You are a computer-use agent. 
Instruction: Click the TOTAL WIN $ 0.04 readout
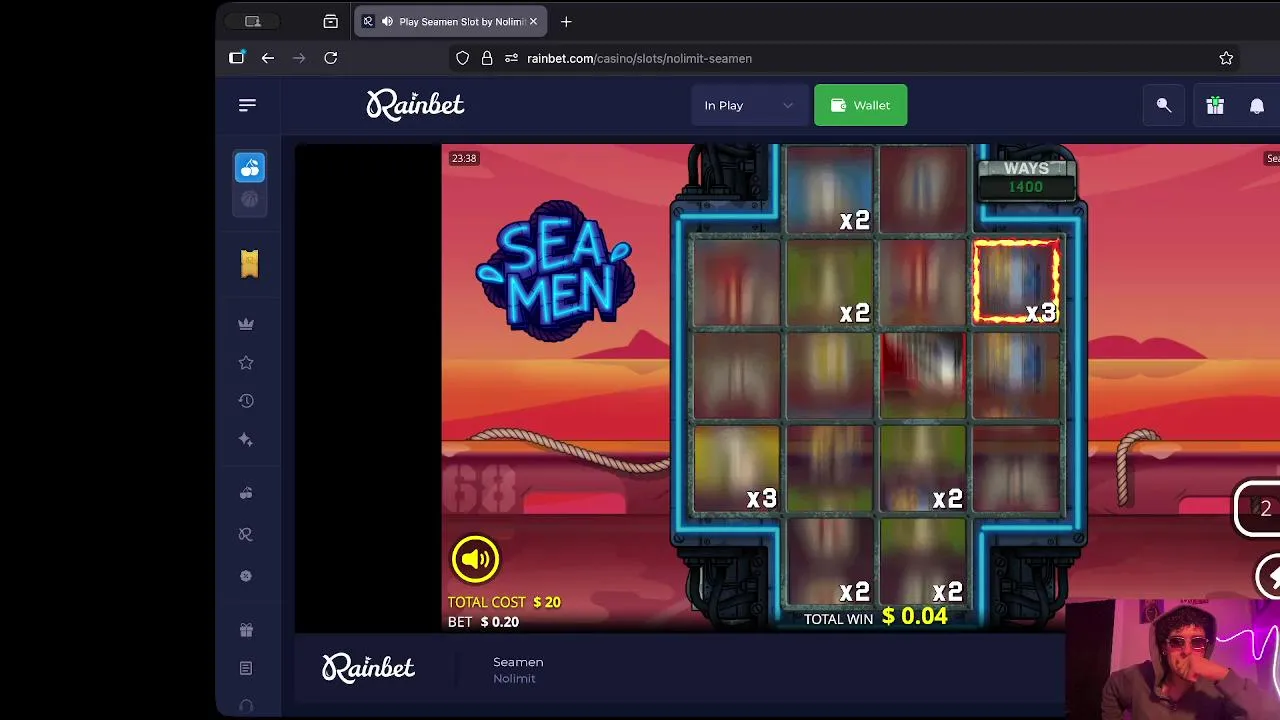(x=875, y=617)
